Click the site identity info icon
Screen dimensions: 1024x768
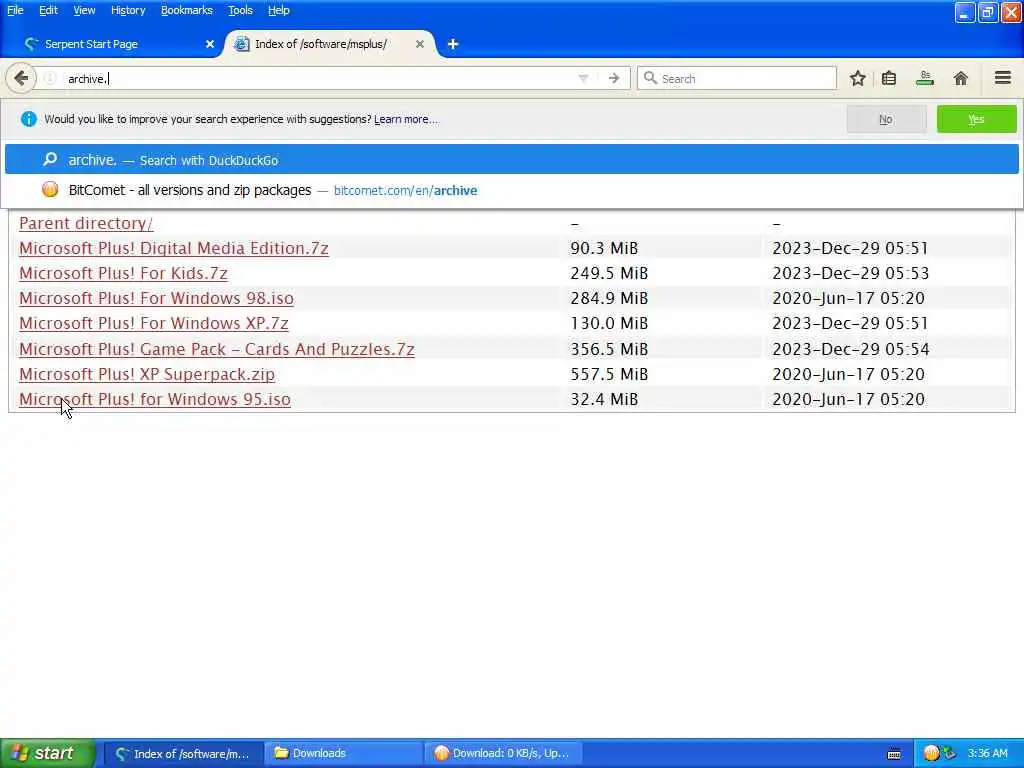point(50,78)
